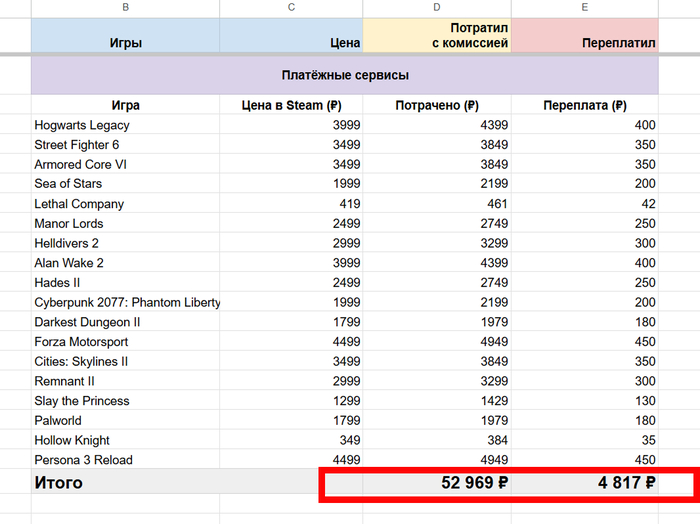Viewport: 700px width, 524px height.
Task: Select the "Итого" total row label
Action: click(x=60, y=483)
